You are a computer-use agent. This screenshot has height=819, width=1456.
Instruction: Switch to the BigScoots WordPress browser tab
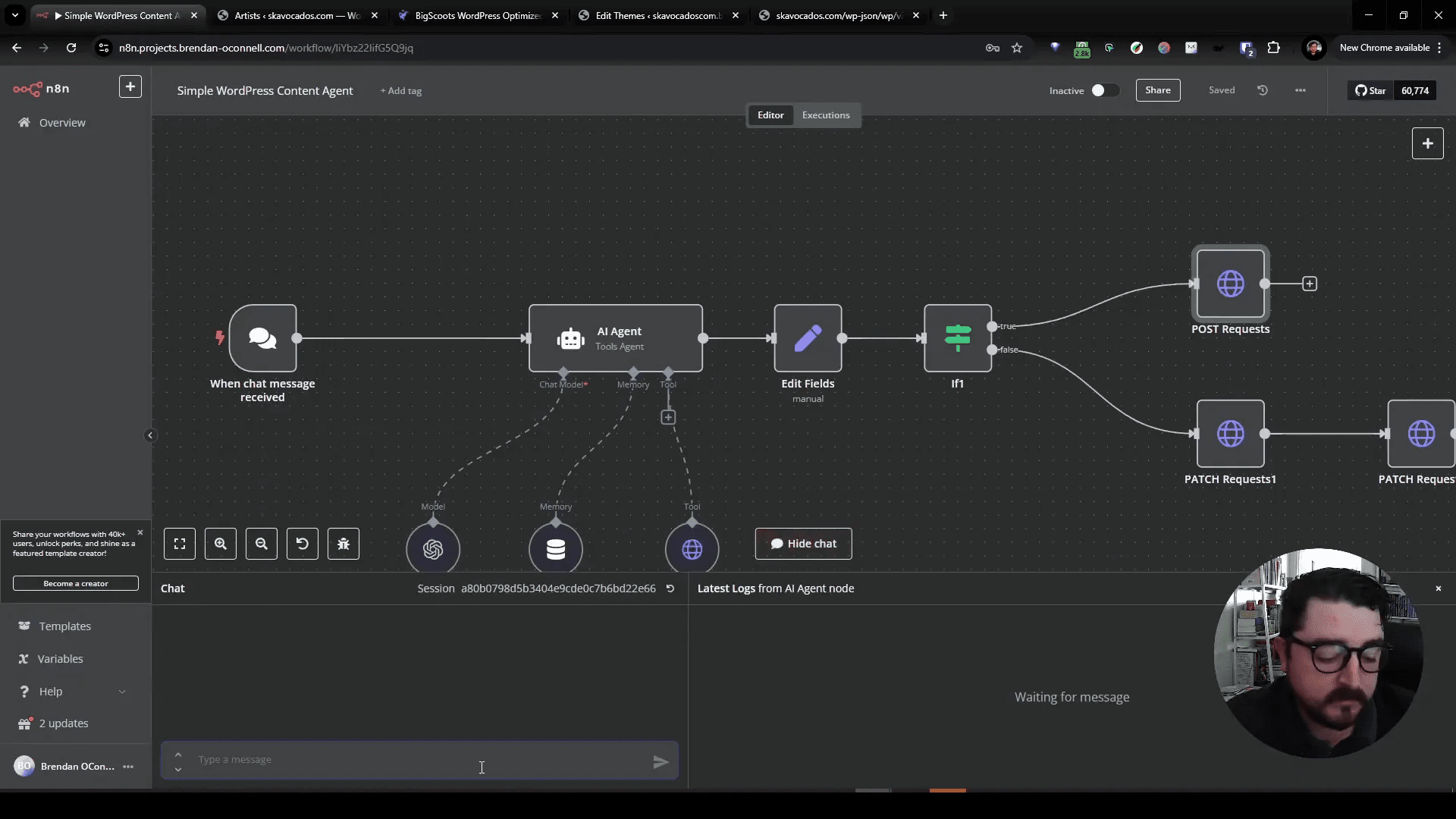[478, 15]
